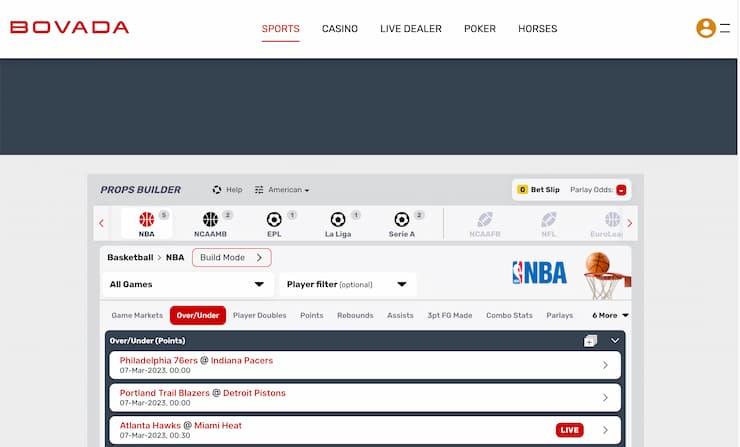Switch to the Game Markets tab

(x=137, y=315)
